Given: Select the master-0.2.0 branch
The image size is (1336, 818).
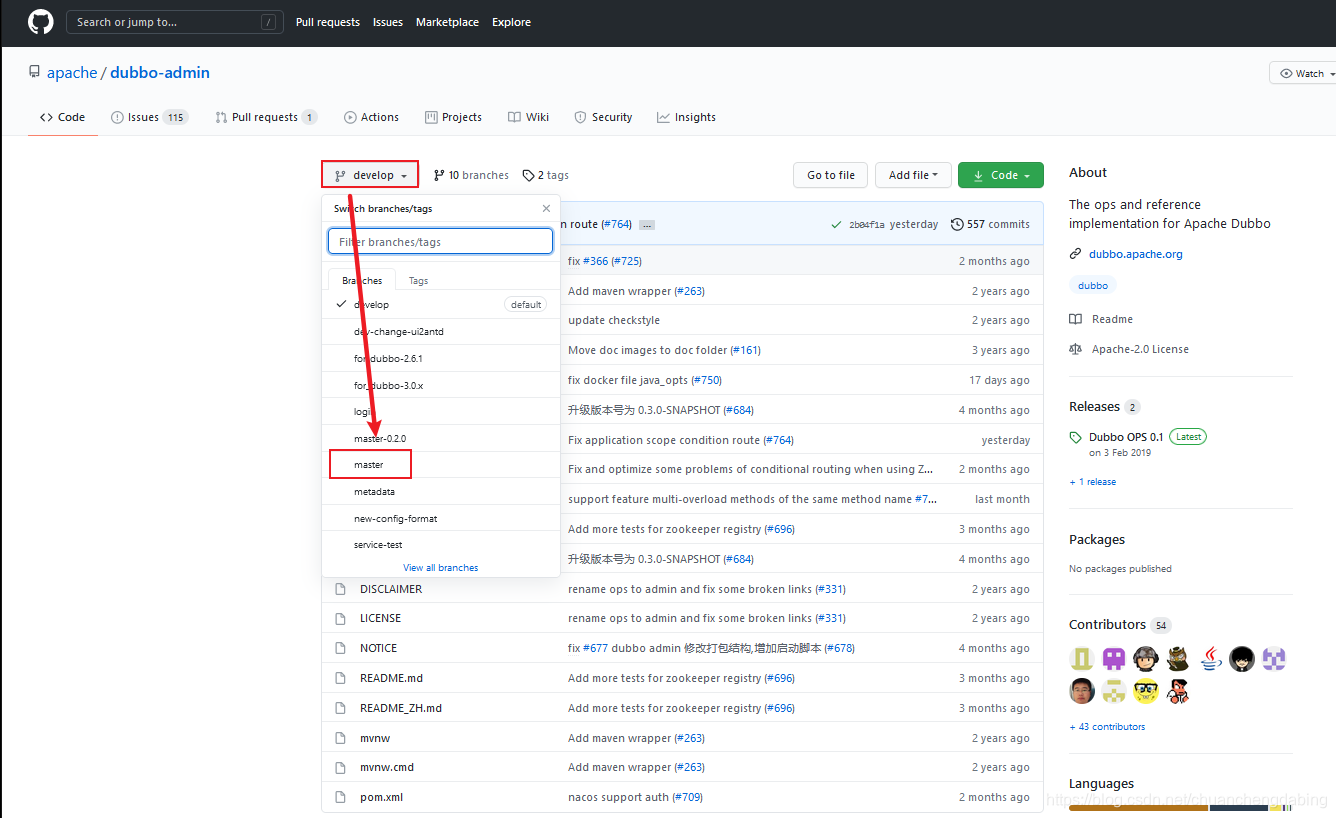Looking at the screenshot, I should point(441,438).
